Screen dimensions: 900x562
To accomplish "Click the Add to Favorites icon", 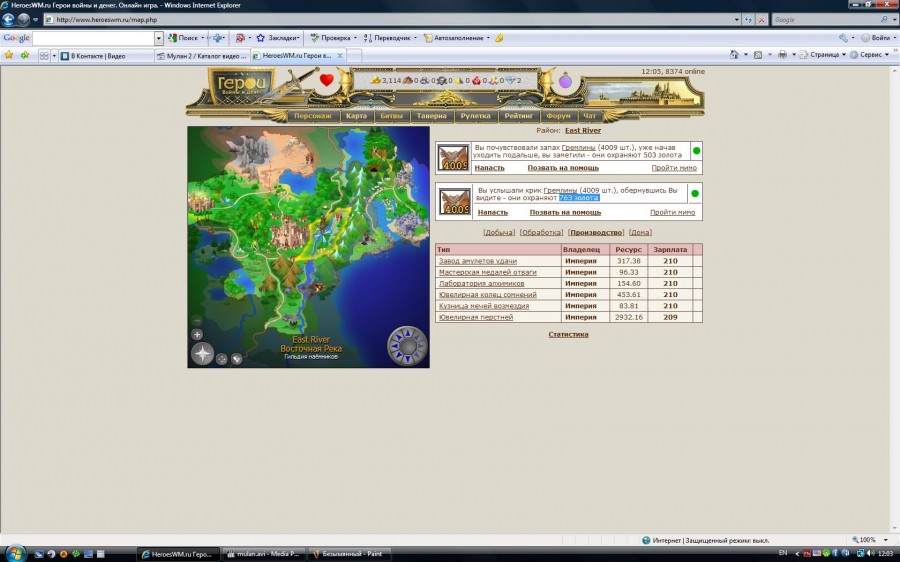I will tap(25, 55).
